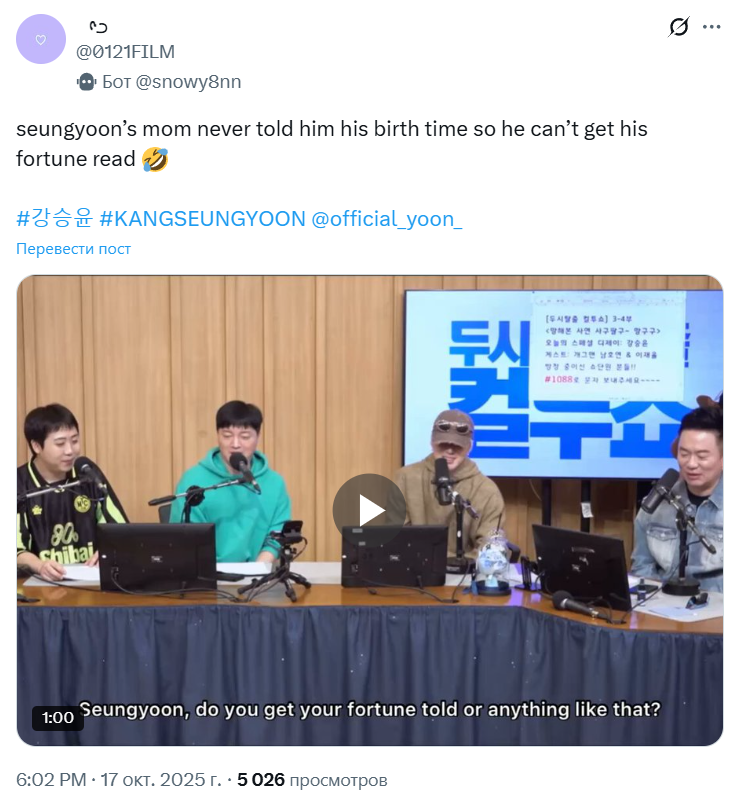Open the purple heart profile avatar
The width and height of the screenshot is (732, 804).
coord(41,39)
